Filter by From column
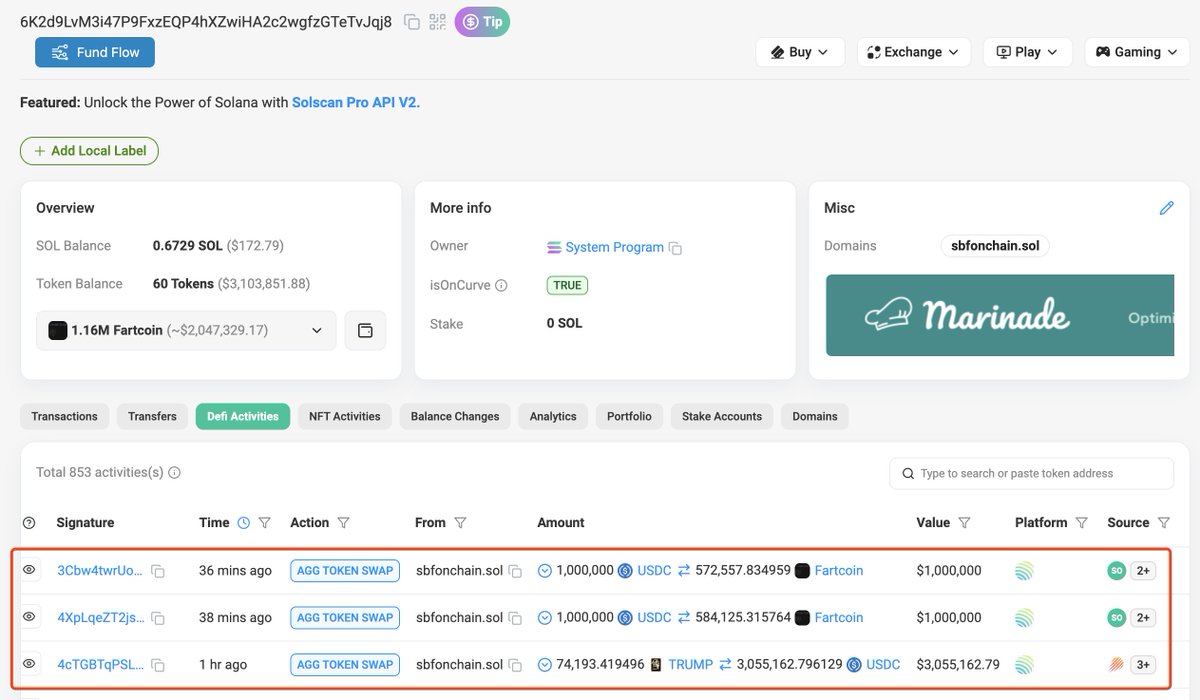 click(x=461, y=523)
